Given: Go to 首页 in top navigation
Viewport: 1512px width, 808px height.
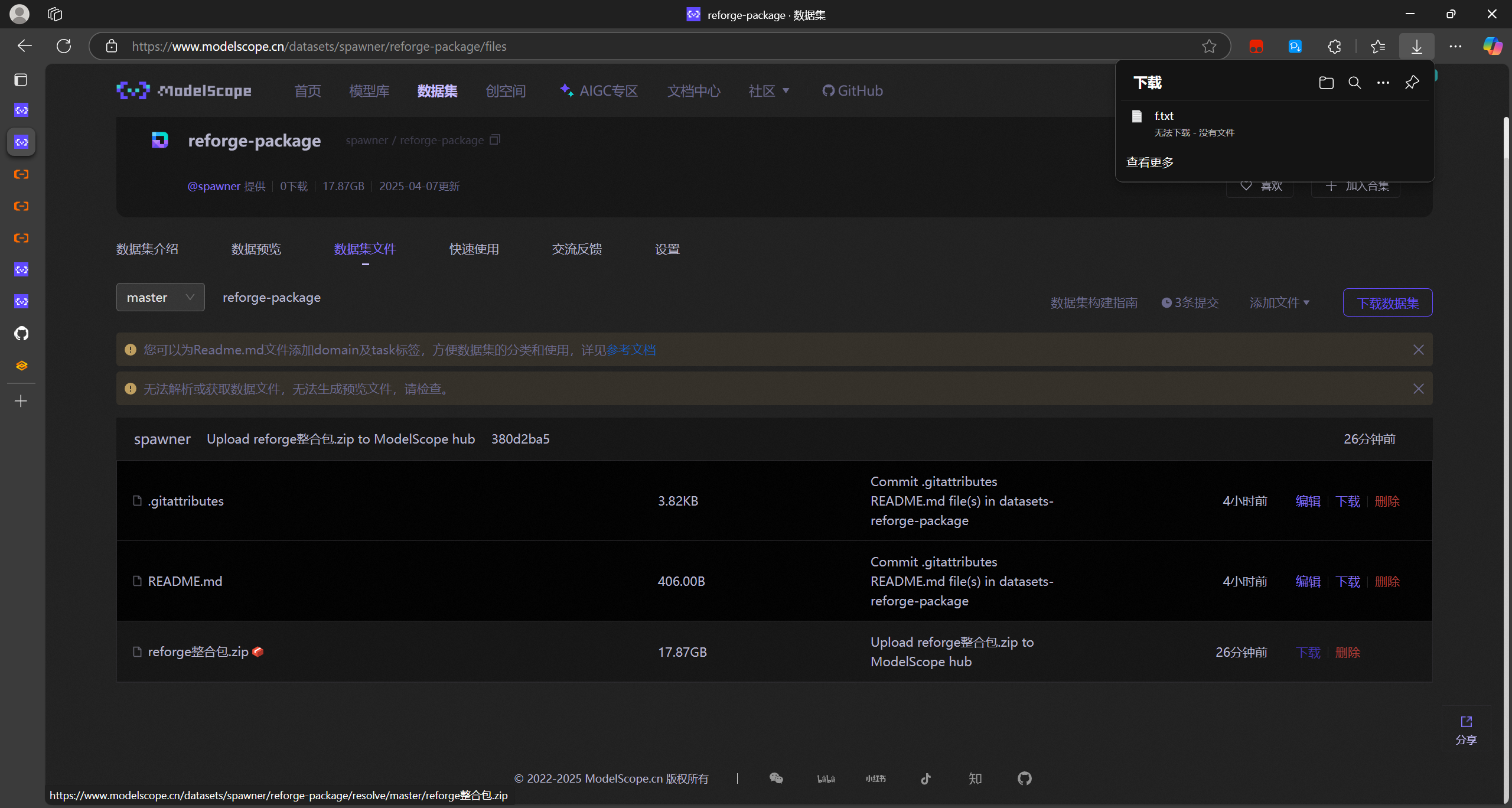Looking at the screenshot, I should 308,90.
